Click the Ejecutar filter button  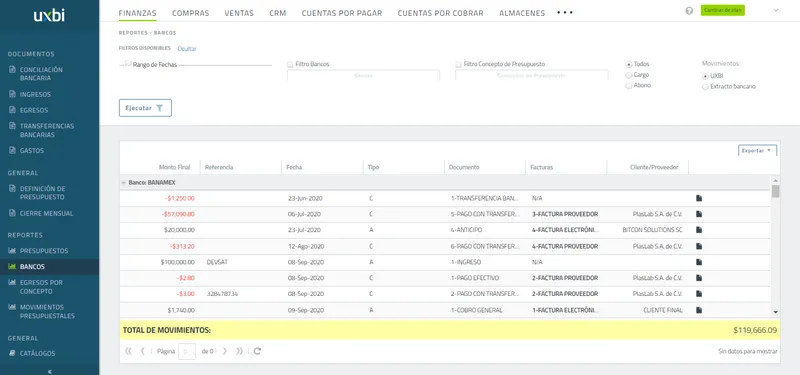[x=145, y=108]
